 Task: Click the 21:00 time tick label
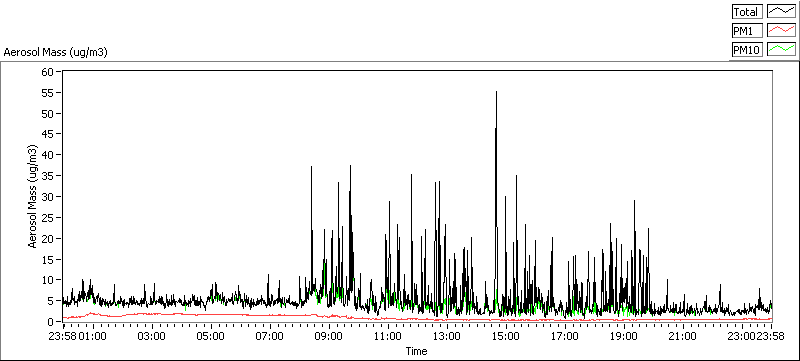(x=684, y=336)
